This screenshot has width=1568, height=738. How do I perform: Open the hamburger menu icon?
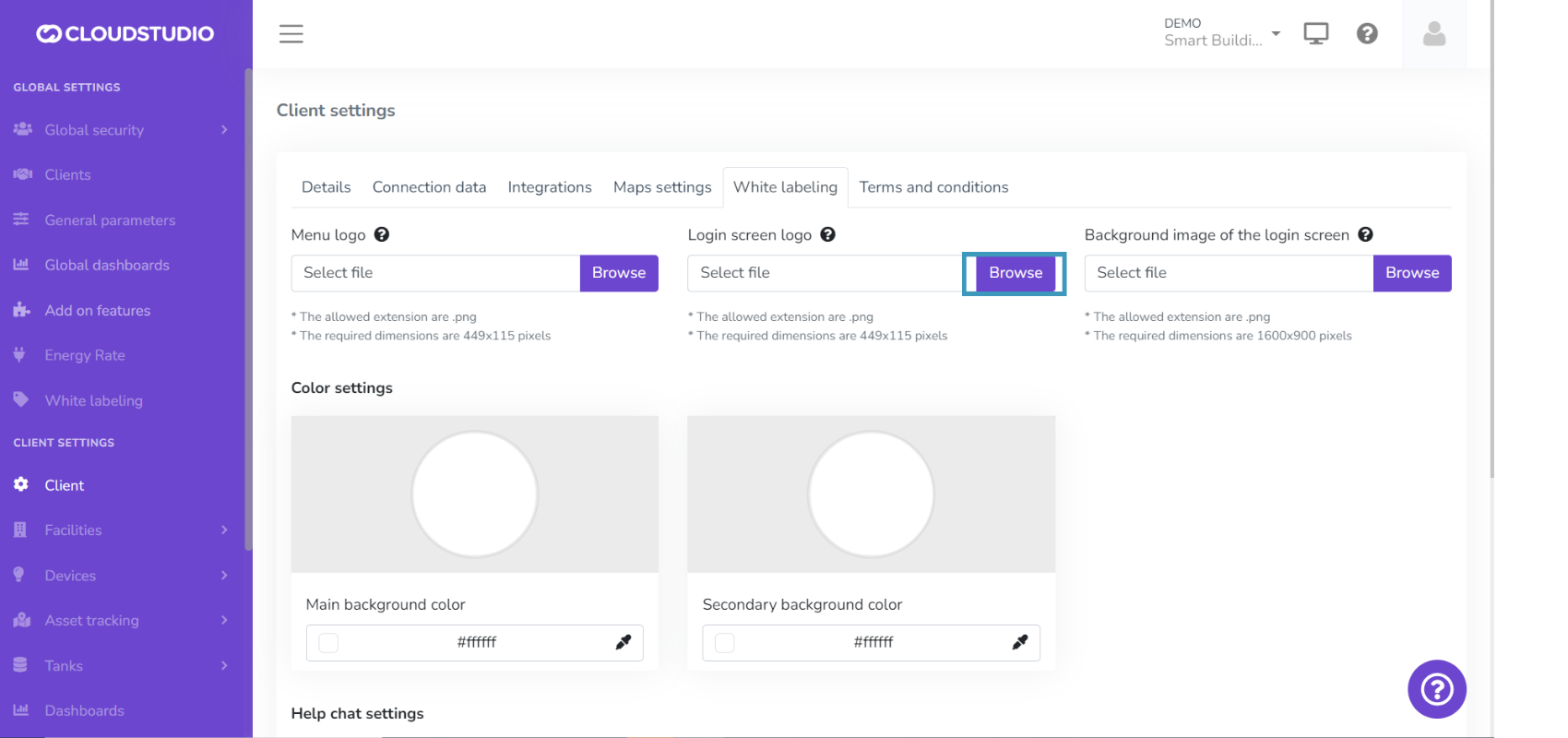click(x=291, y=34)
